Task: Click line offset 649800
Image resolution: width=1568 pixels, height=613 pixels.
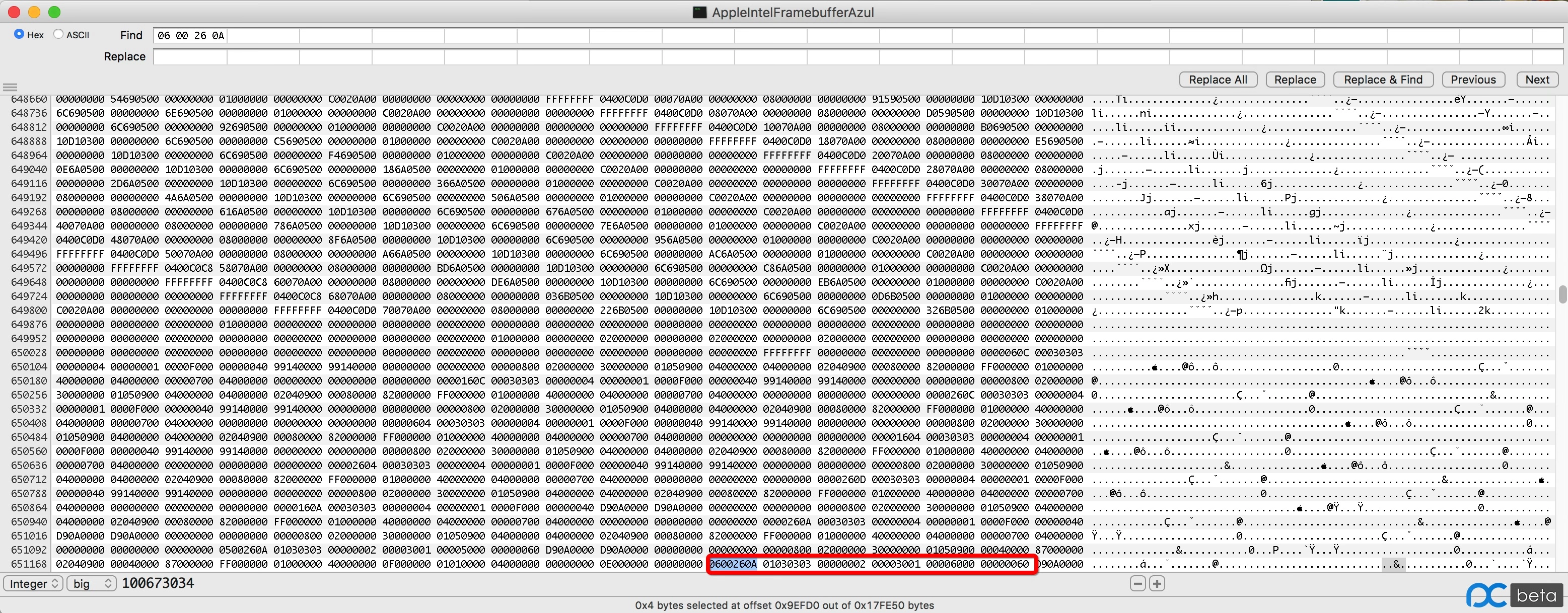Action: point(29,310)
